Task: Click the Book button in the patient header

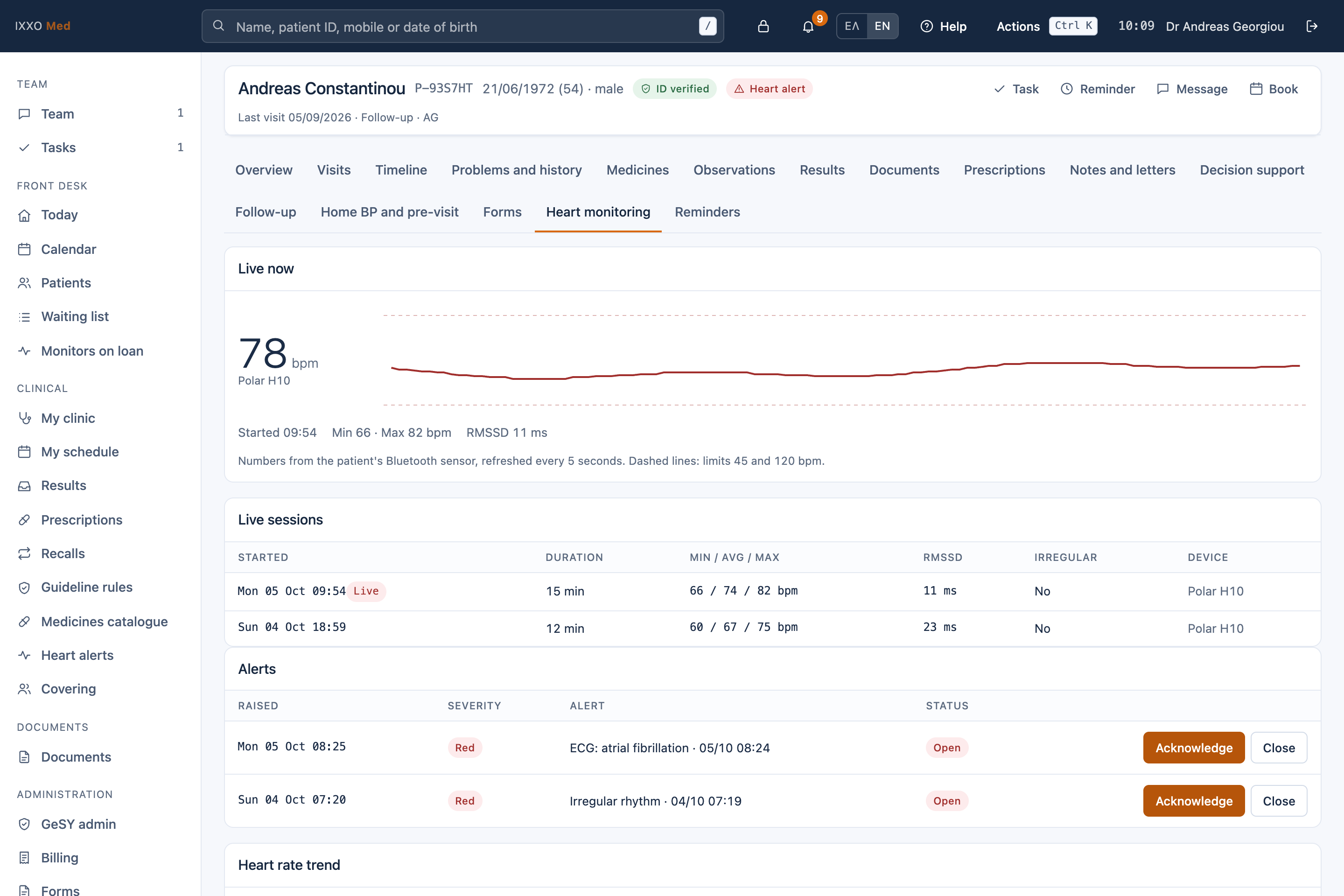Action: click(1274, 89)
